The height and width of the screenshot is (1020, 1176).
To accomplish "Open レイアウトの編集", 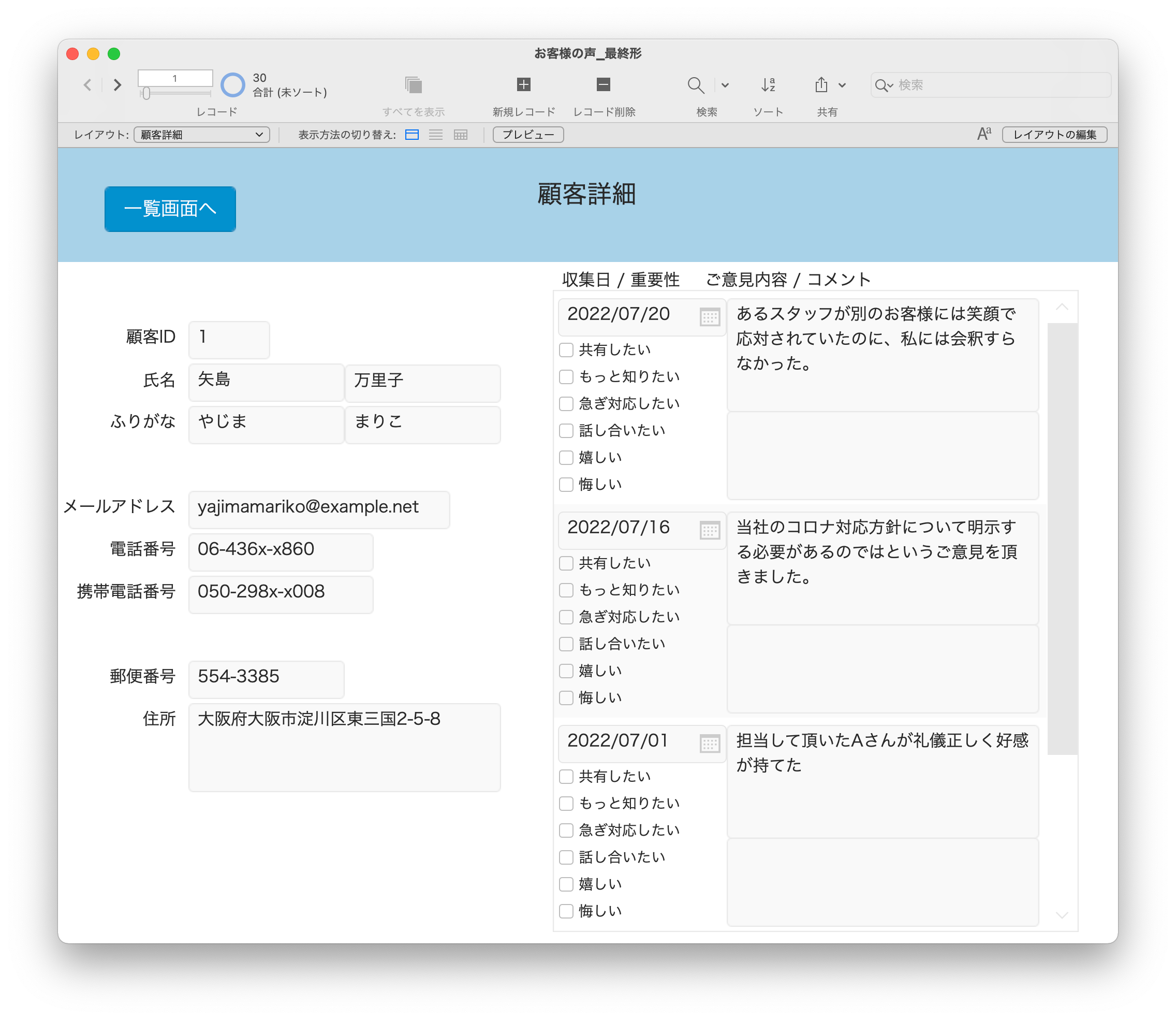I will [1054, 135].
